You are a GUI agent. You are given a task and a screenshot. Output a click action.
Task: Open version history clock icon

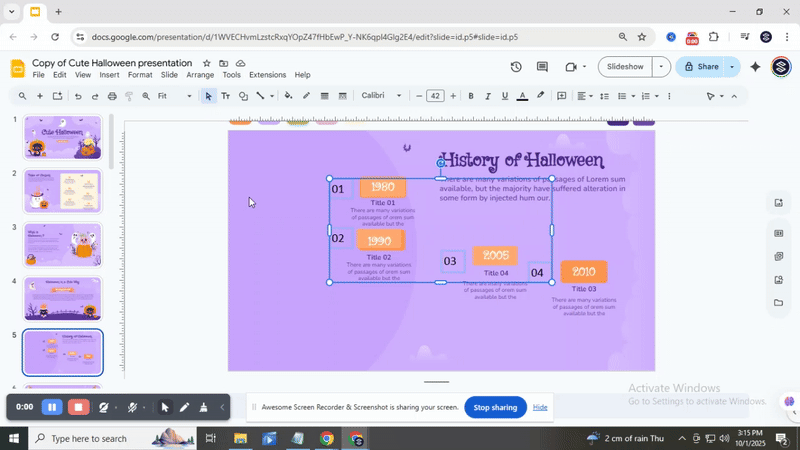coord(516,67)
